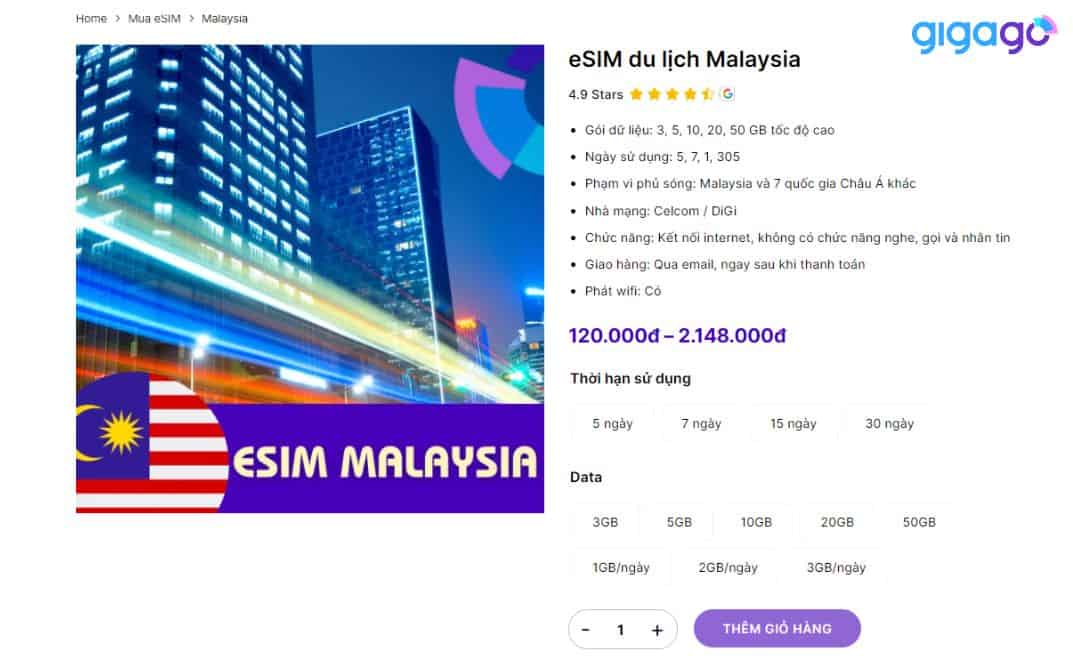This screenshot has height=664, width=1073.
Task: Click the plus quantity icon
Action: [x=657, y=630]
